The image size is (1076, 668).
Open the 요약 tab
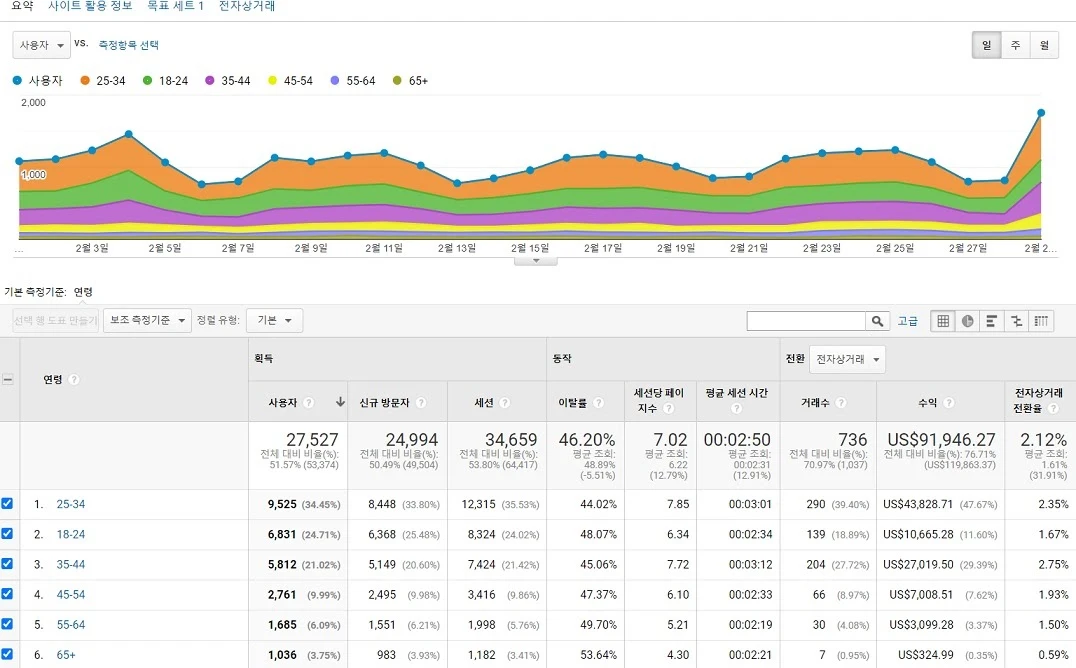(23, 6)
